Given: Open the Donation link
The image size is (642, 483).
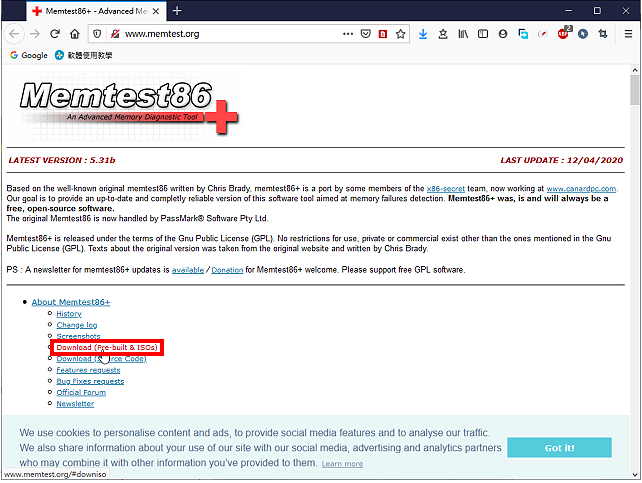Looking at the screenshot, I should (227, 270).
